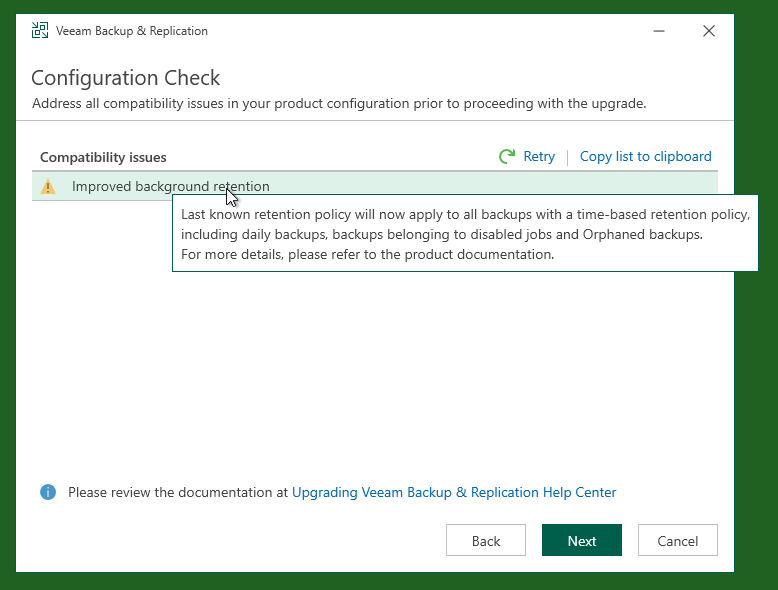778x590 pixels.
Task: Close the Veeam setup window
Action: (709, 31)
